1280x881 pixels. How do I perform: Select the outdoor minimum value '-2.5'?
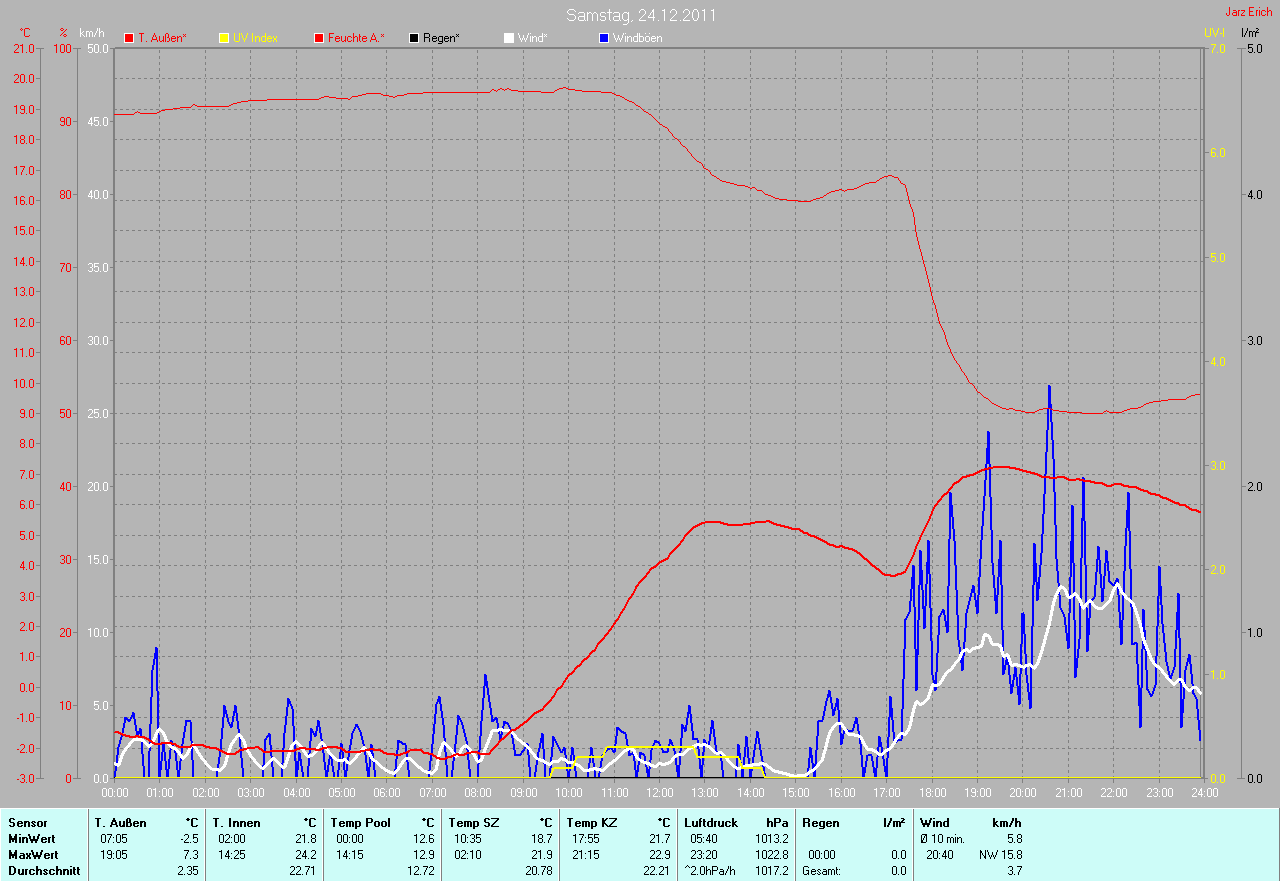[x=189, y=839]
